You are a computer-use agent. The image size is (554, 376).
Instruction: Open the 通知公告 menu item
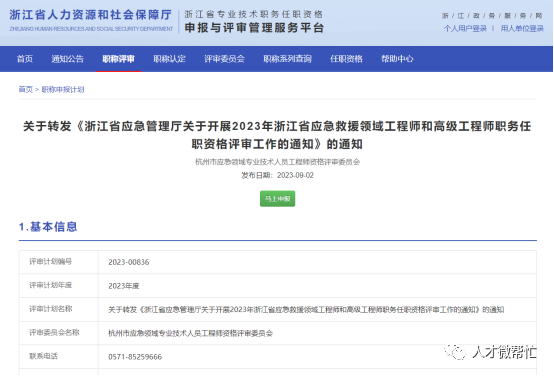pyautogui.click(x=67, y=59)
